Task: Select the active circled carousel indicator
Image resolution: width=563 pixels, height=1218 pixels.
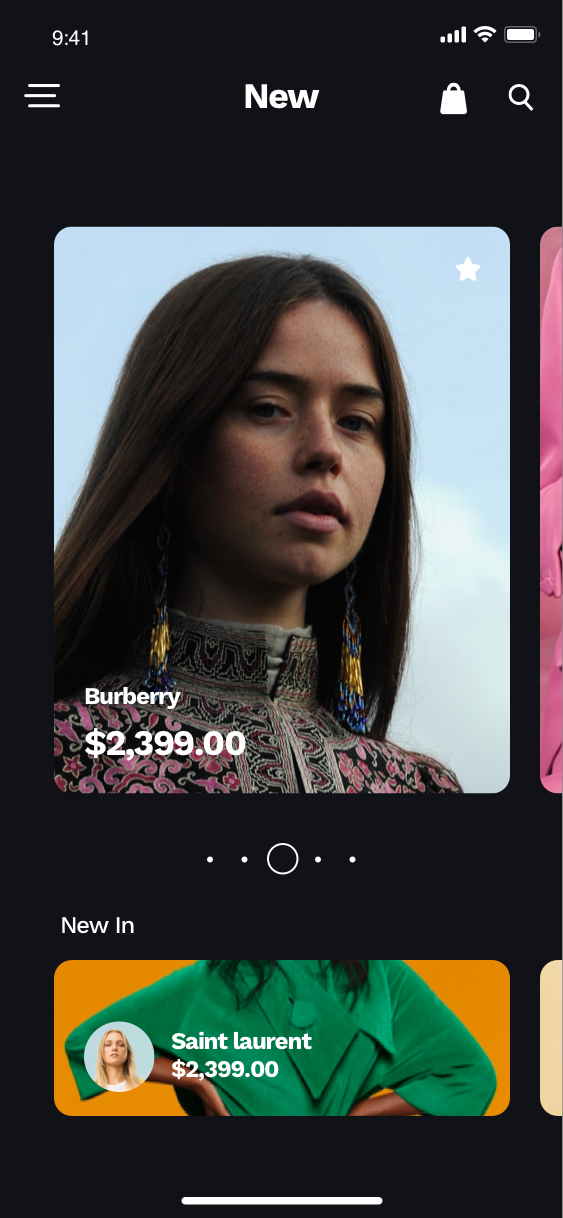Action: [x=283, y=859]
